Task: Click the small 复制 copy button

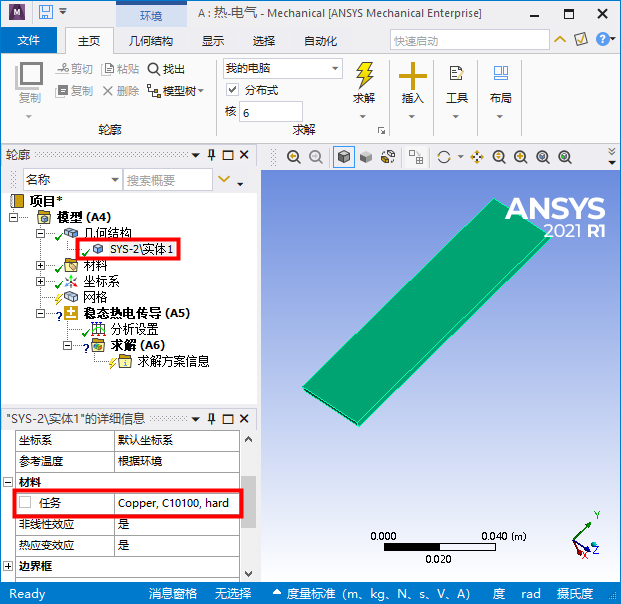Action: [x=74, y=91]
